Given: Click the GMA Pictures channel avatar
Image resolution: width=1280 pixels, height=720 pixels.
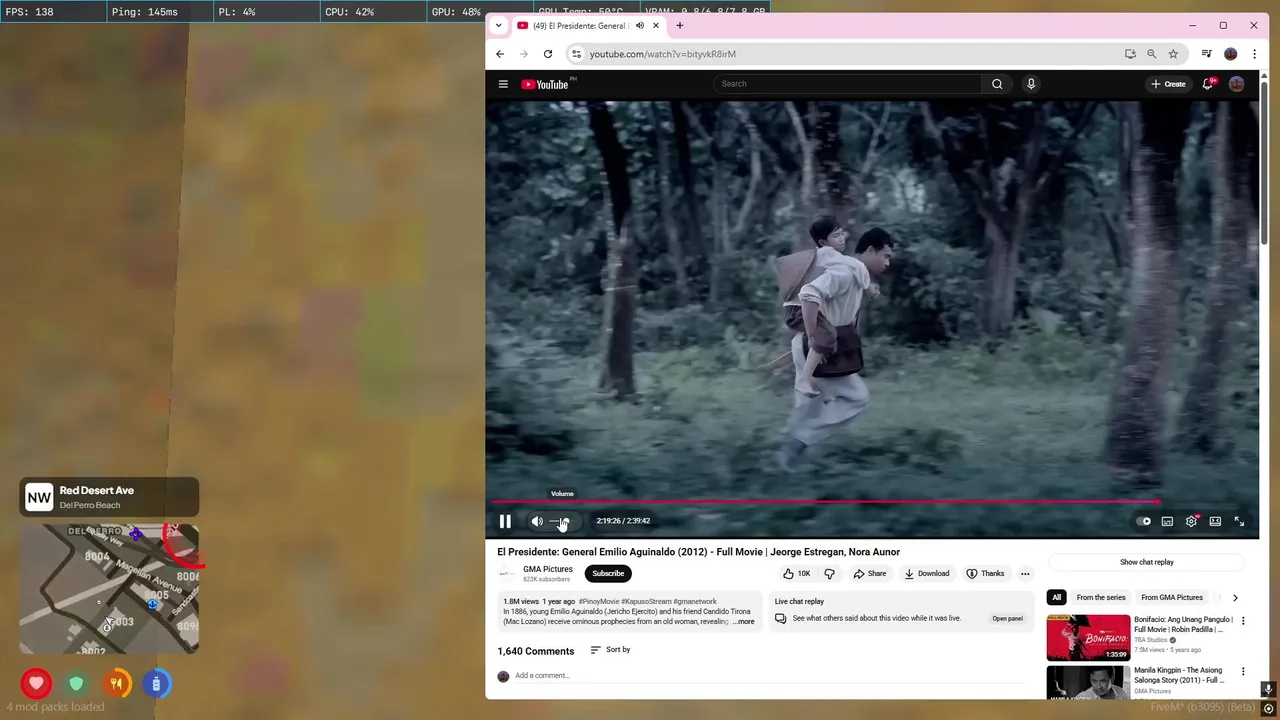Looking at the screenshot, I should 507,573.
